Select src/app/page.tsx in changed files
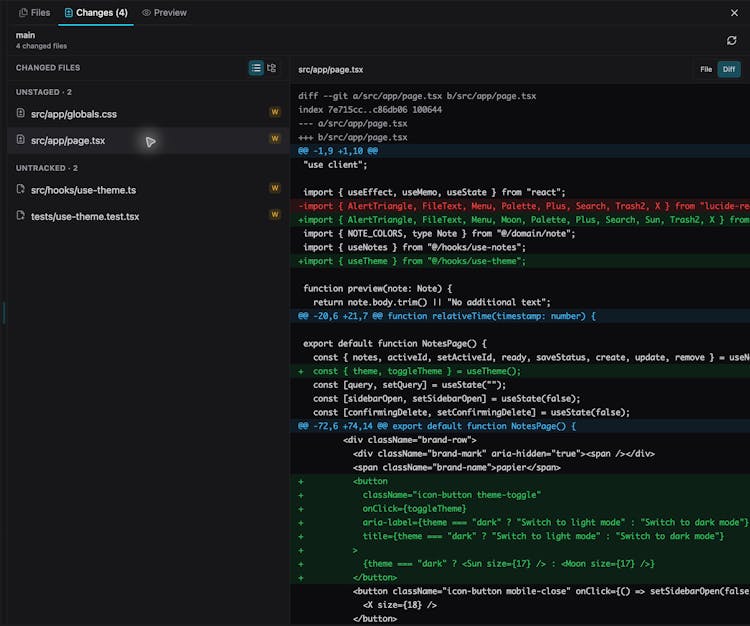The height and width of the screenshot is (626, 750). coord(148,140)
